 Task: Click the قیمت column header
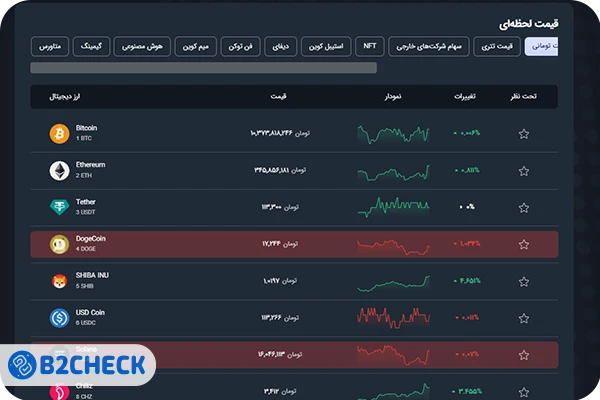(279, 96)
